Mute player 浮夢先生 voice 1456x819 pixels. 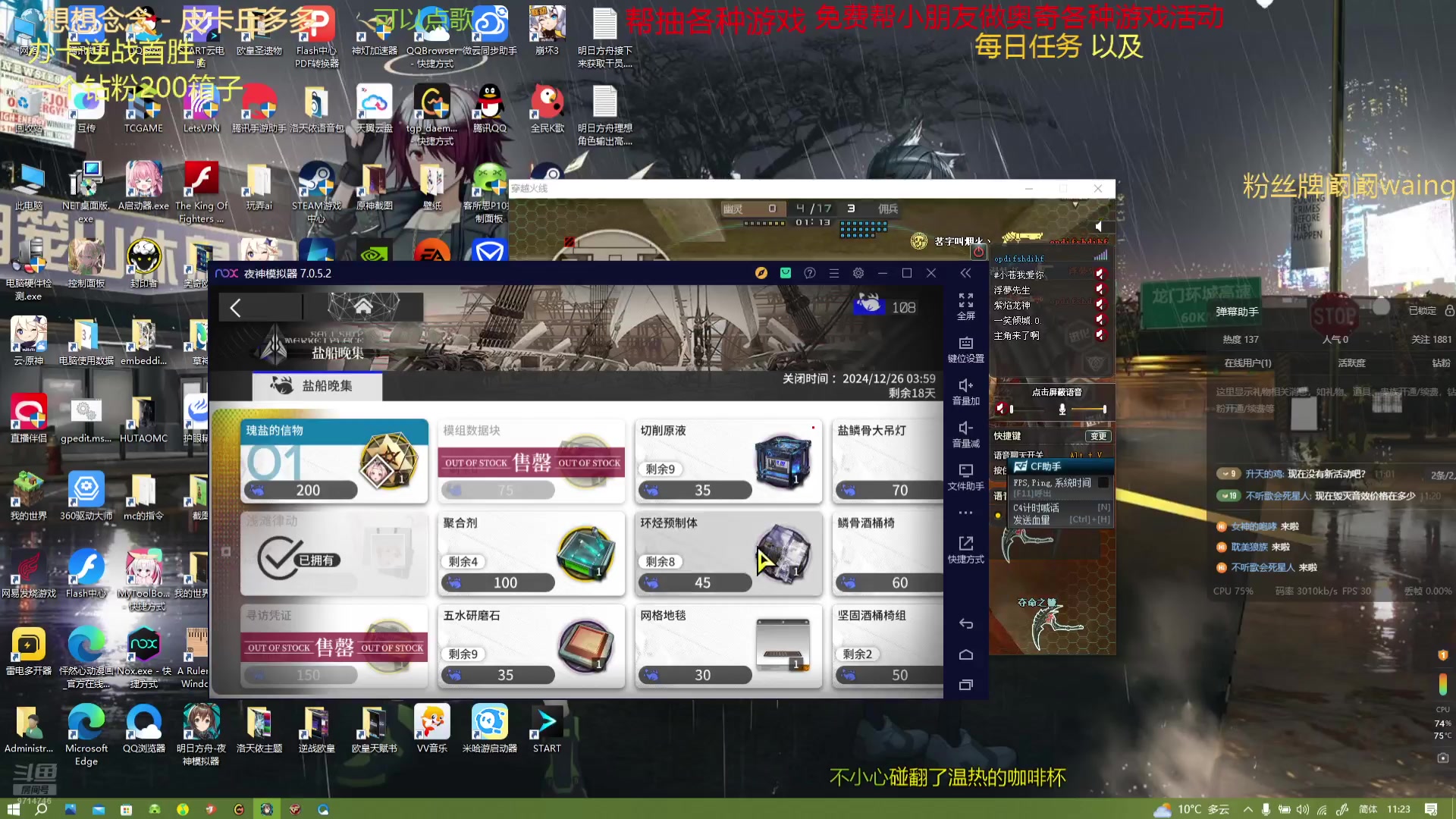click(x=1100, y=289)
